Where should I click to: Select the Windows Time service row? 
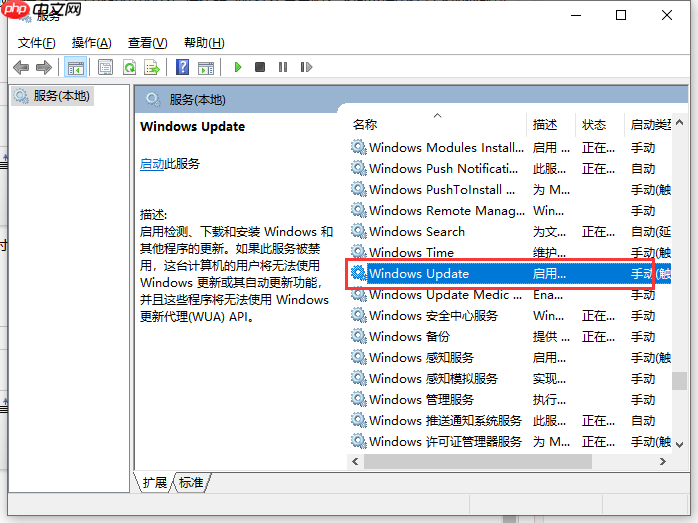click(x=510, y=252)
